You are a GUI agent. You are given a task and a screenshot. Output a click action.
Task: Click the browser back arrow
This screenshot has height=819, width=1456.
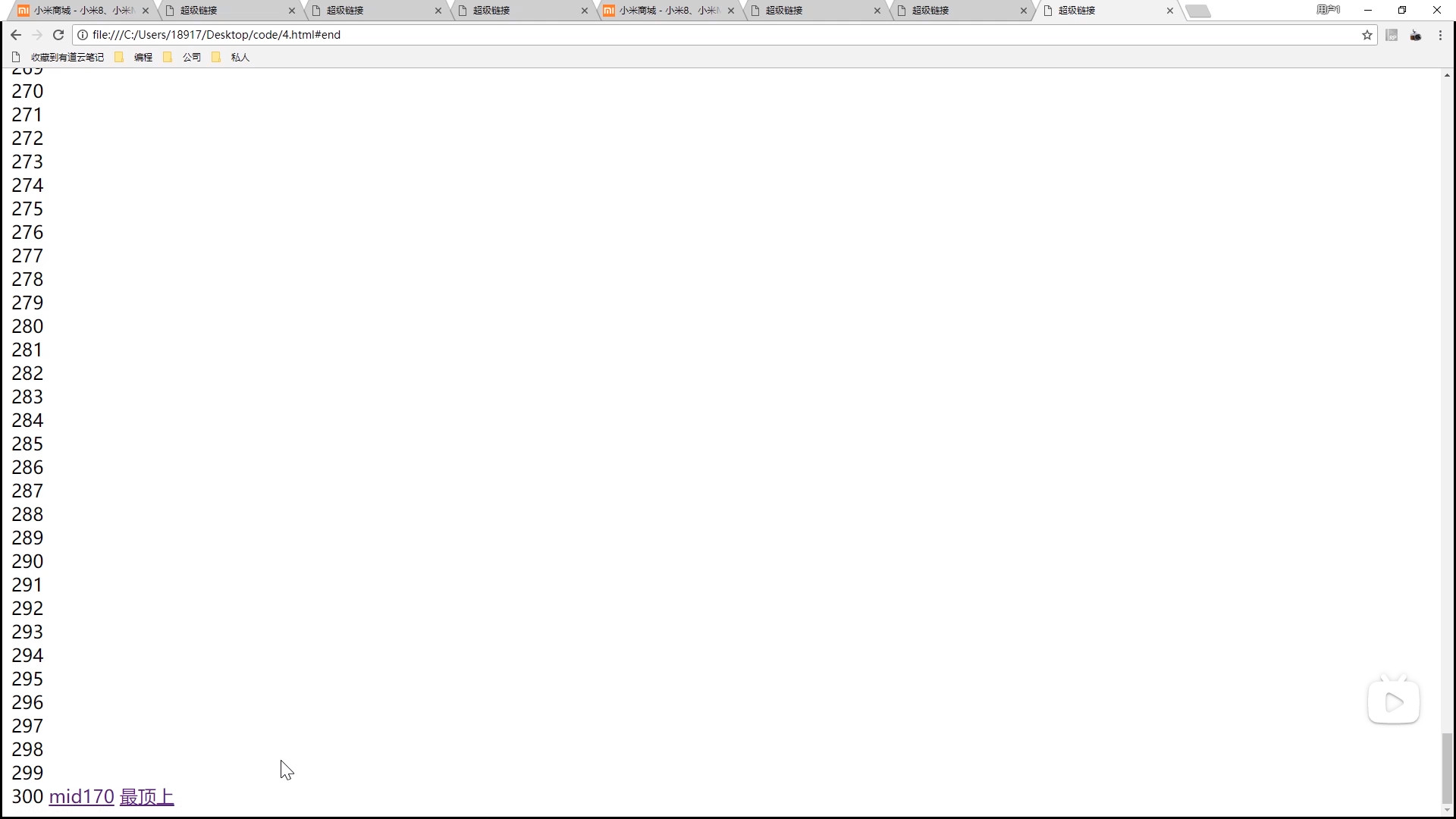pos(16,35)
